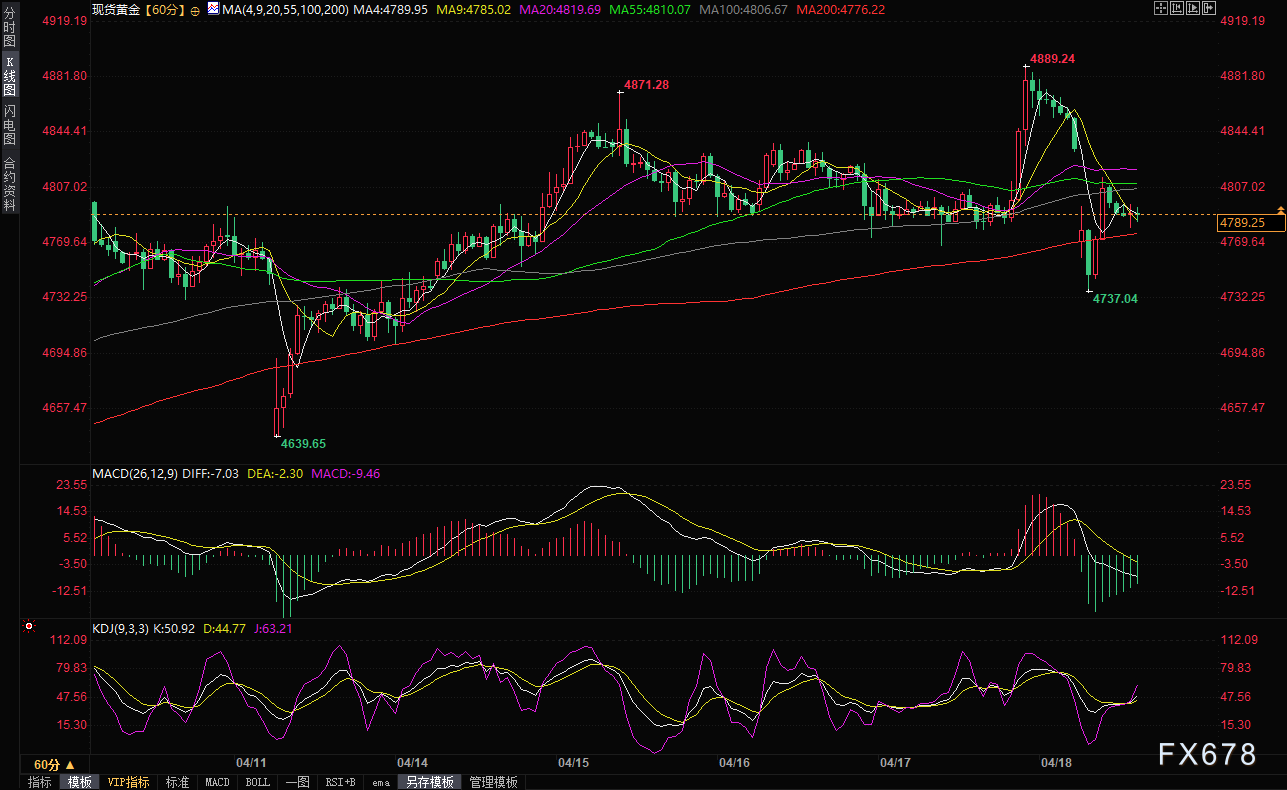Select the 指标 tab at bottom

40,782
